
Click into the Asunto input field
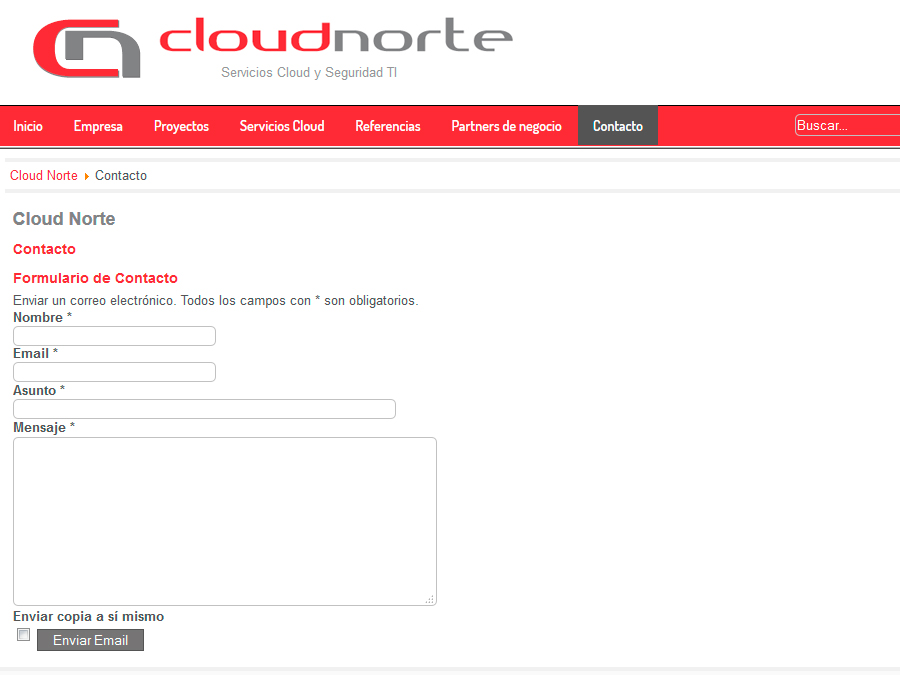204,409
